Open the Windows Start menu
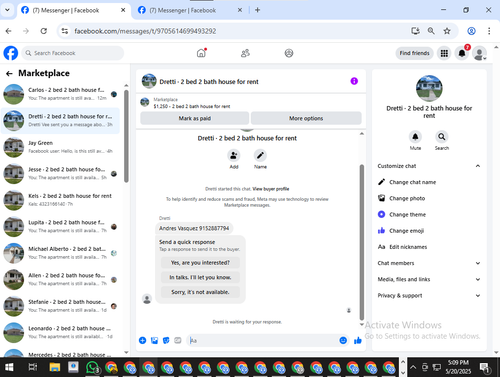The height and width of the screenshot is (377, 500). (9, 367)
